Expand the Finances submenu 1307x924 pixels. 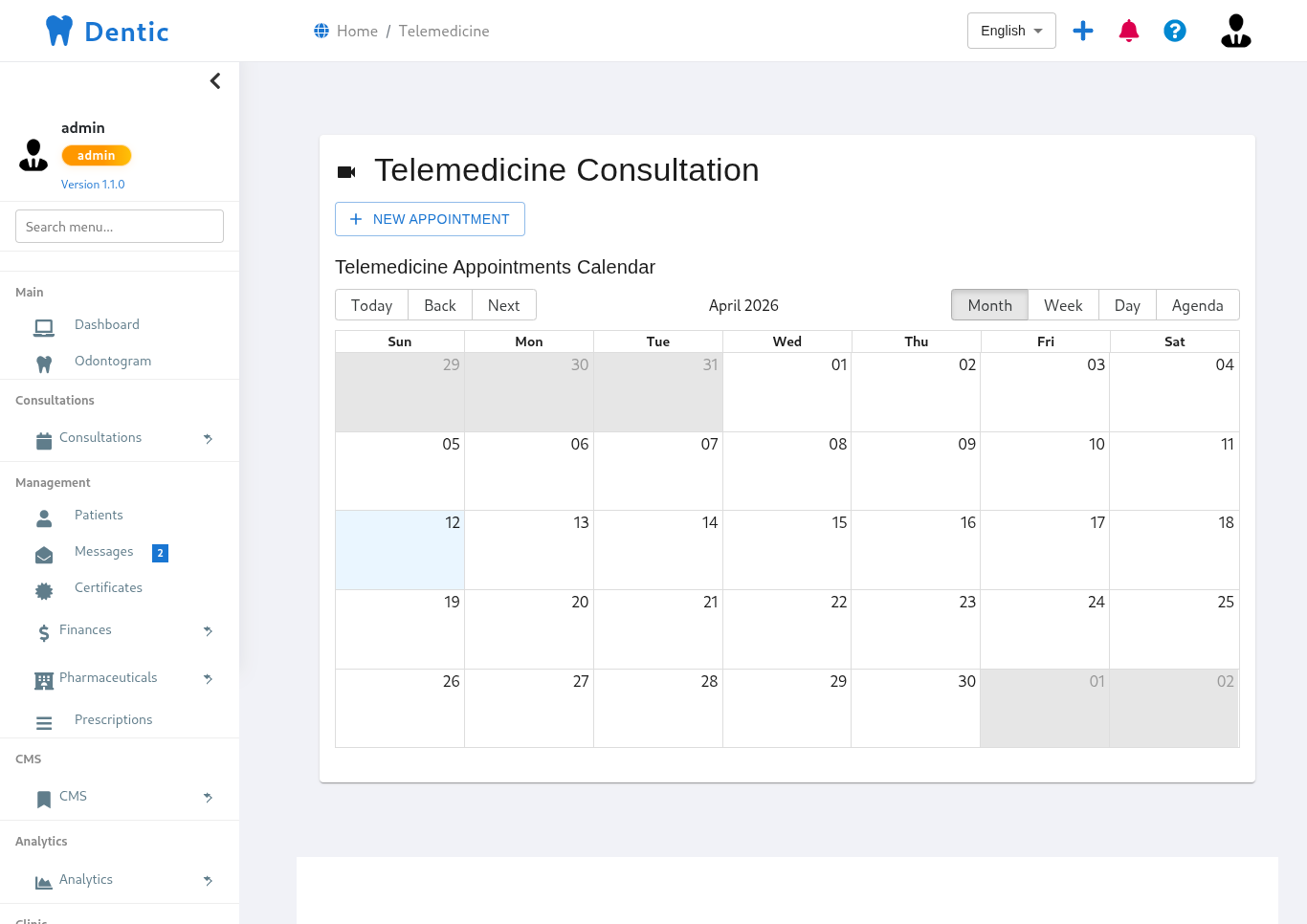click(208, 630)
